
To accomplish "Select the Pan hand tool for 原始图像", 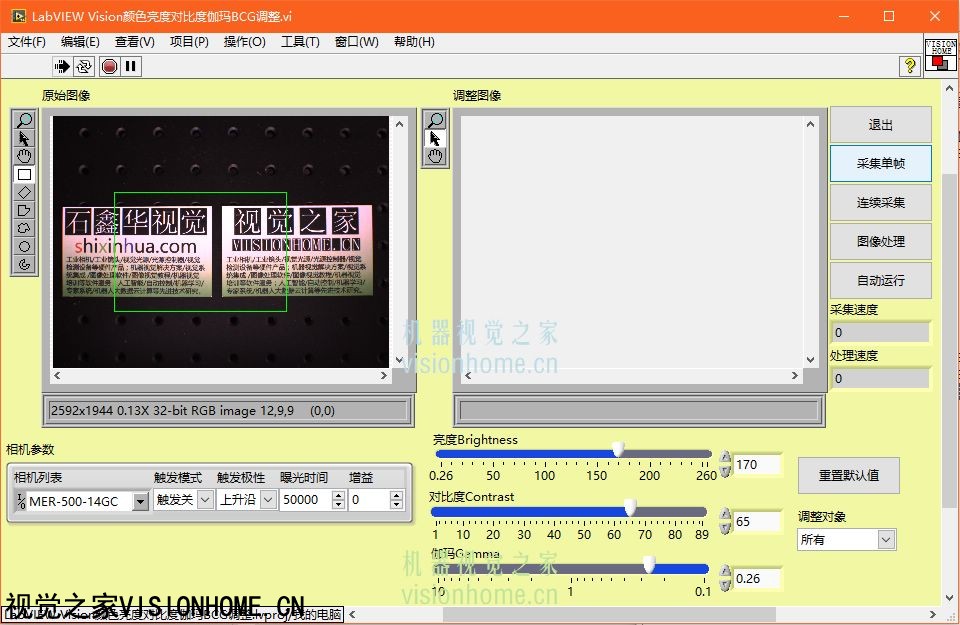I will point(25,156).
